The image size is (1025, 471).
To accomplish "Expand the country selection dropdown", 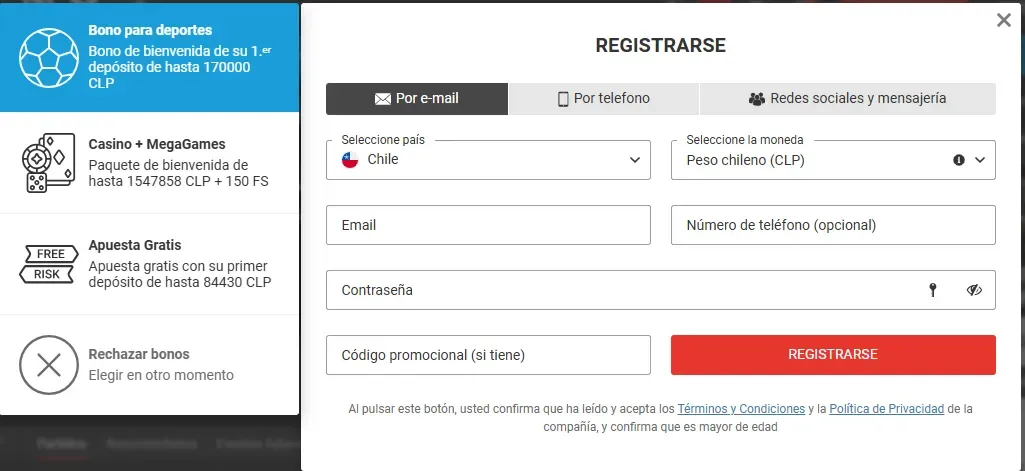I will tap(634, 160).
